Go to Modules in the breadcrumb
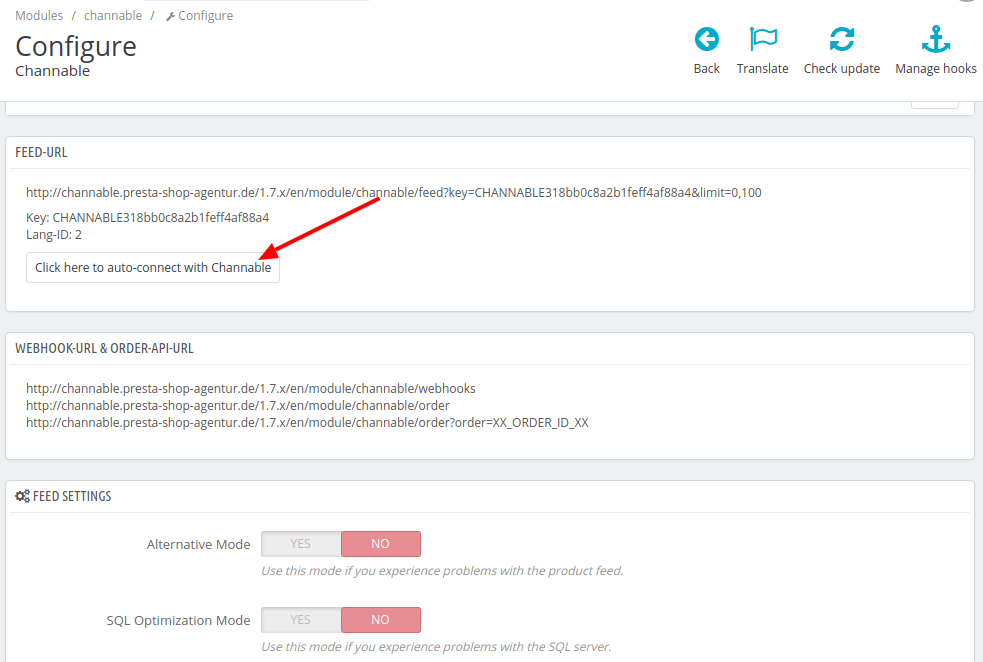Viewport: 983px width, 662px height. click(39, 16)
